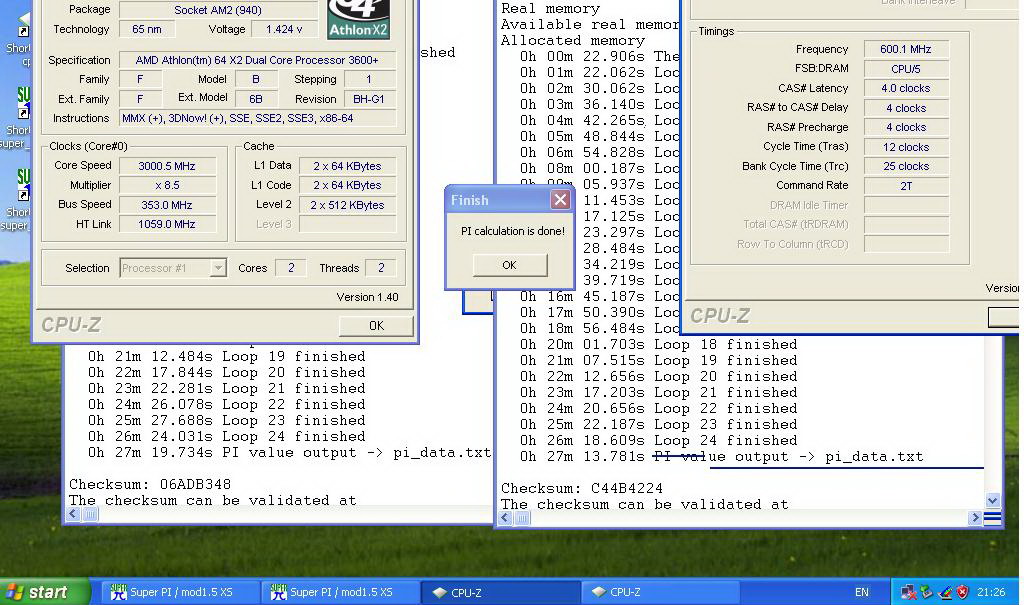Select the Revision value BH-G1
Image resolution: width=1024 pixels, height=605 pixels.
[x=368, y=99]
